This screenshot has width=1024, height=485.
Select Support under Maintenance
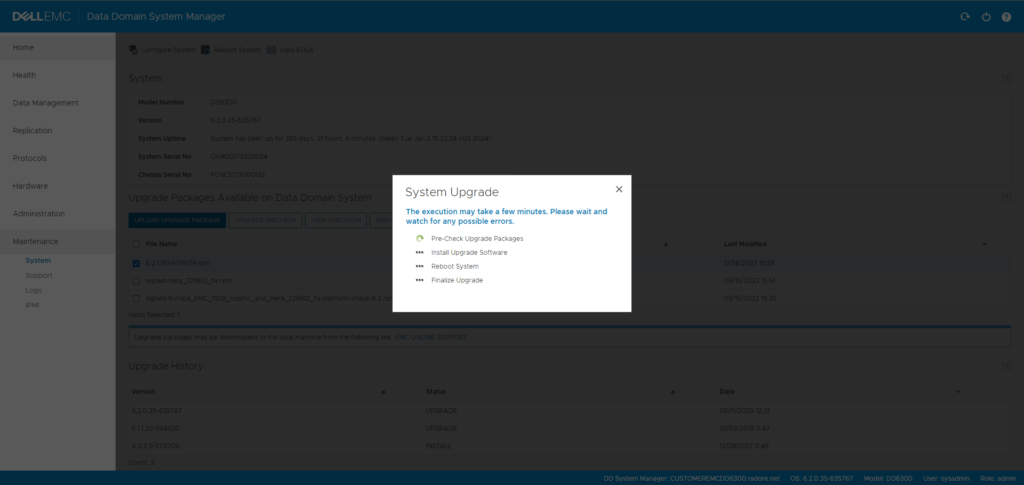39,274
